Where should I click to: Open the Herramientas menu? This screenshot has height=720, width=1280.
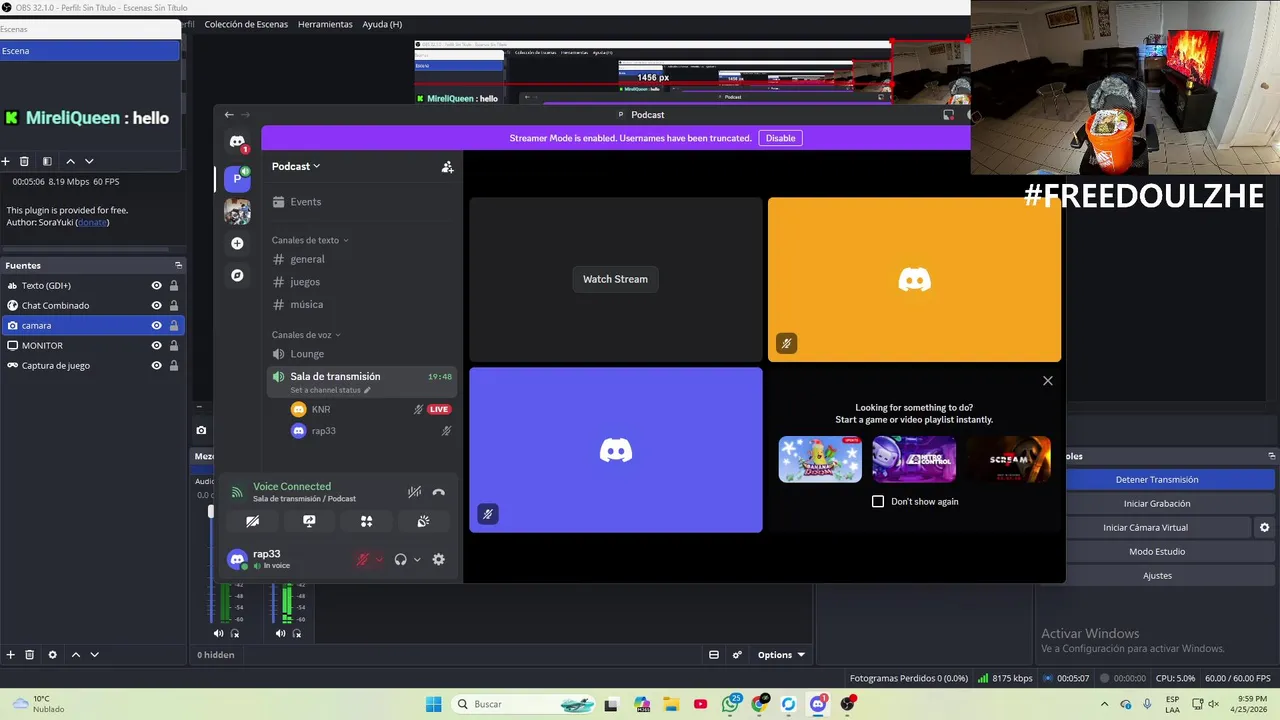click(325, 24)
